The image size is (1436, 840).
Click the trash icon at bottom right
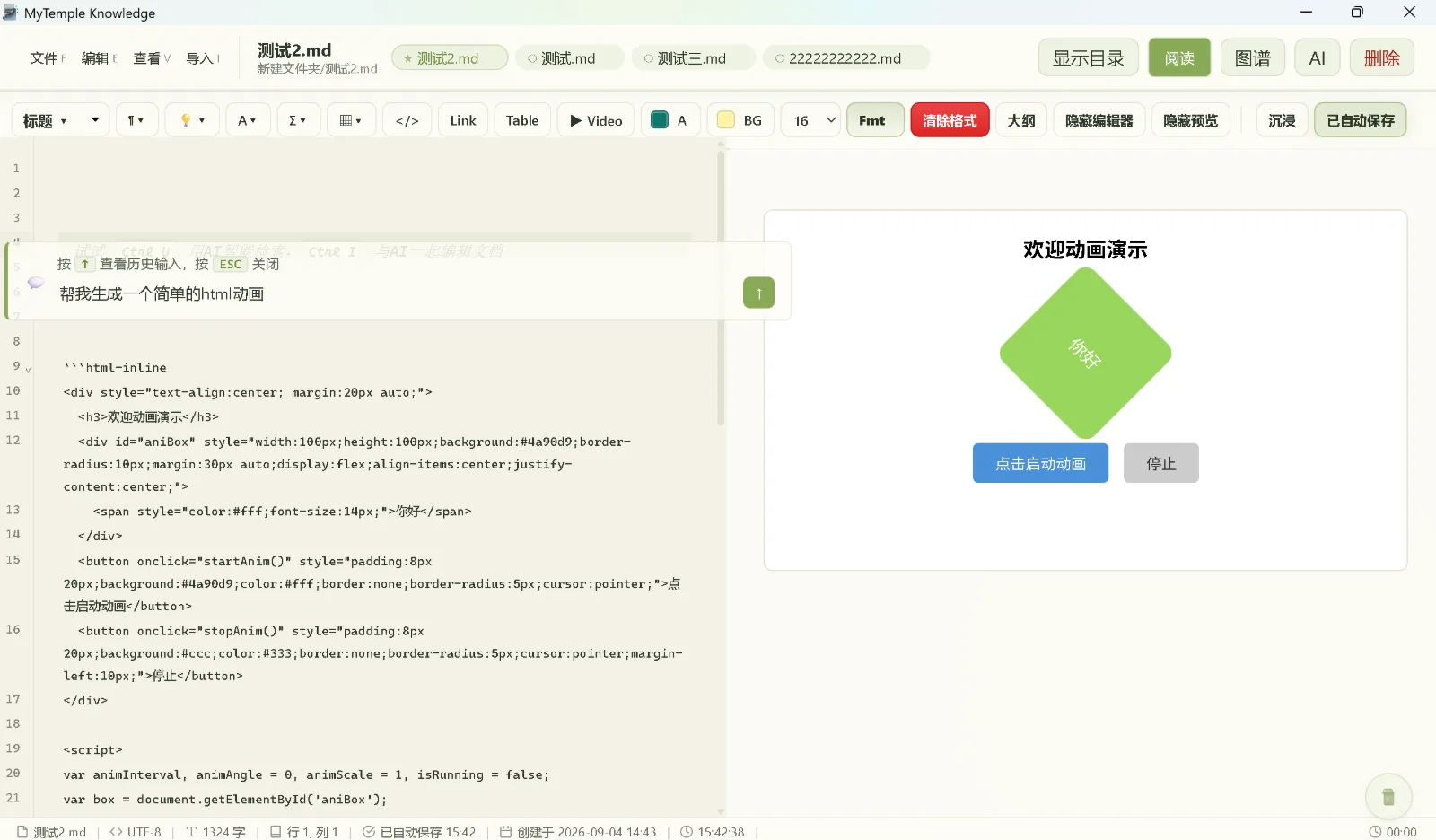click(1388, 796)
